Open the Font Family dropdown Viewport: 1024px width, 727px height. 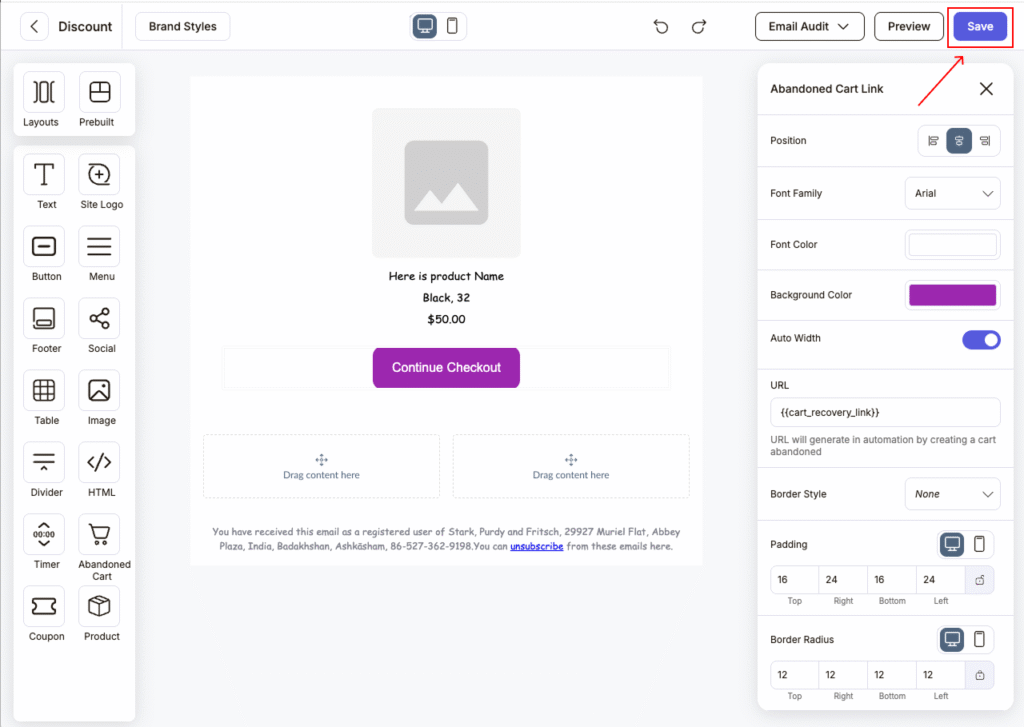[x=952, y=193]
